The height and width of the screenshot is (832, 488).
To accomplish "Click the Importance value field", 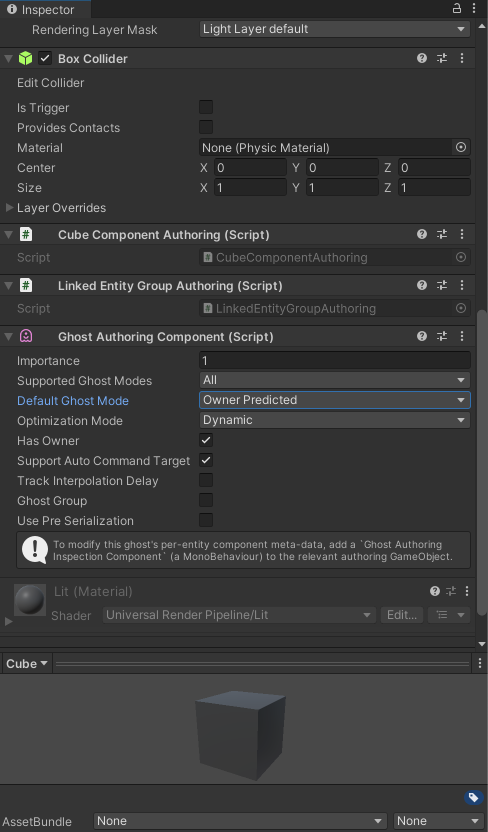I will tap(335, 361).
